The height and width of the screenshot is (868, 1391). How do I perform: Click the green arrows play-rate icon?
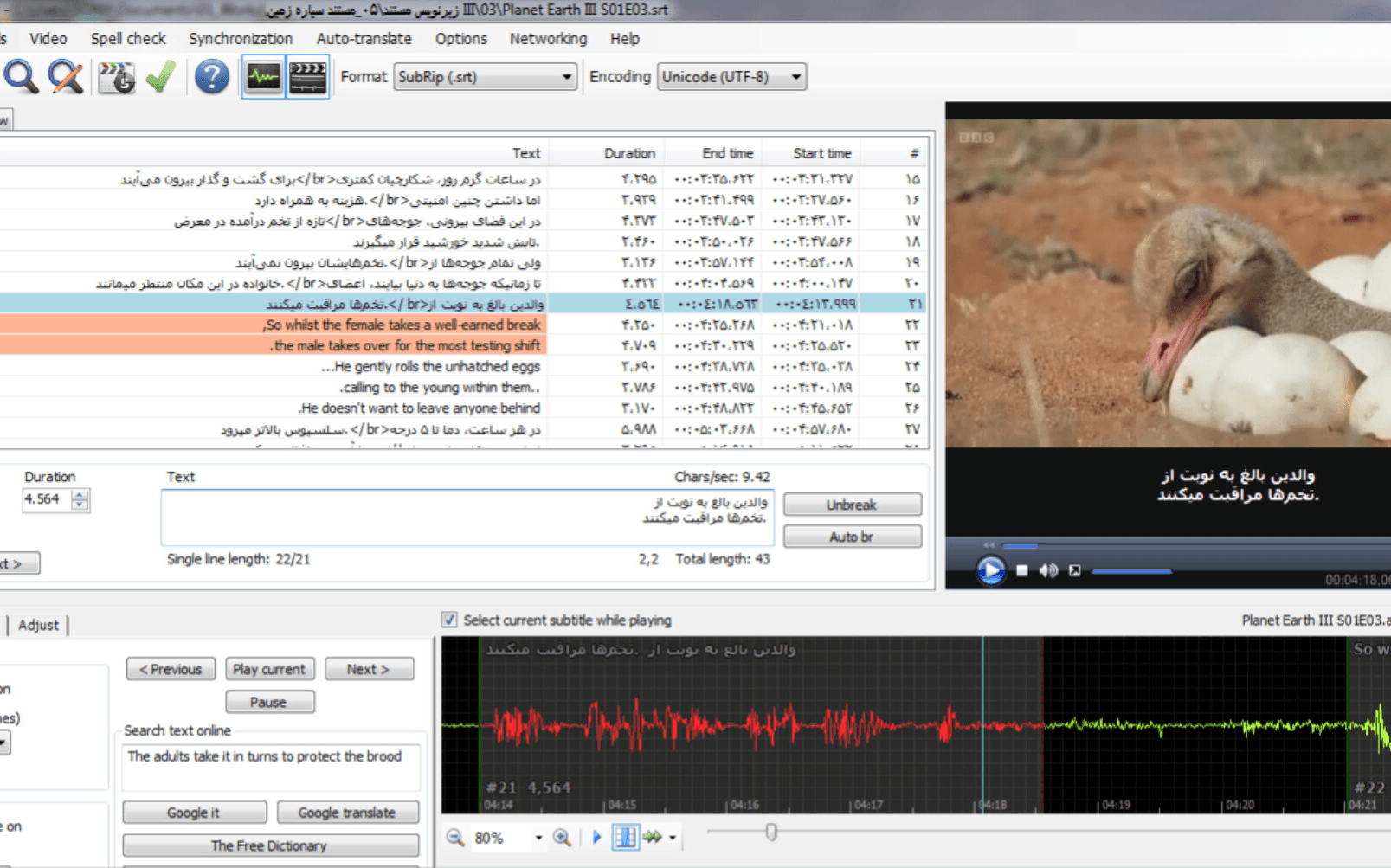[653, 837]
